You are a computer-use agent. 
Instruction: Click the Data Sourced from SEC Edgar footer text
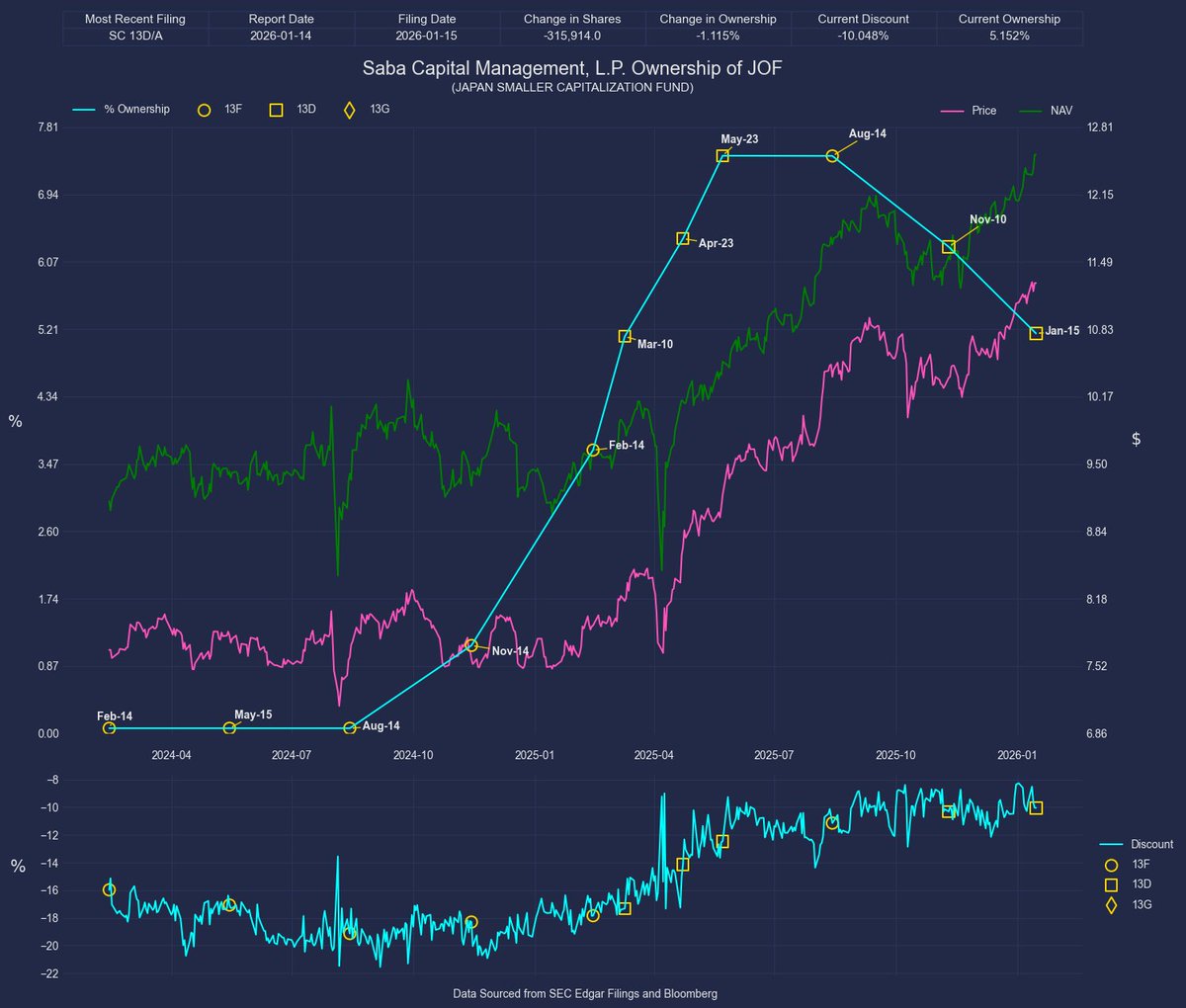[585, 994]
